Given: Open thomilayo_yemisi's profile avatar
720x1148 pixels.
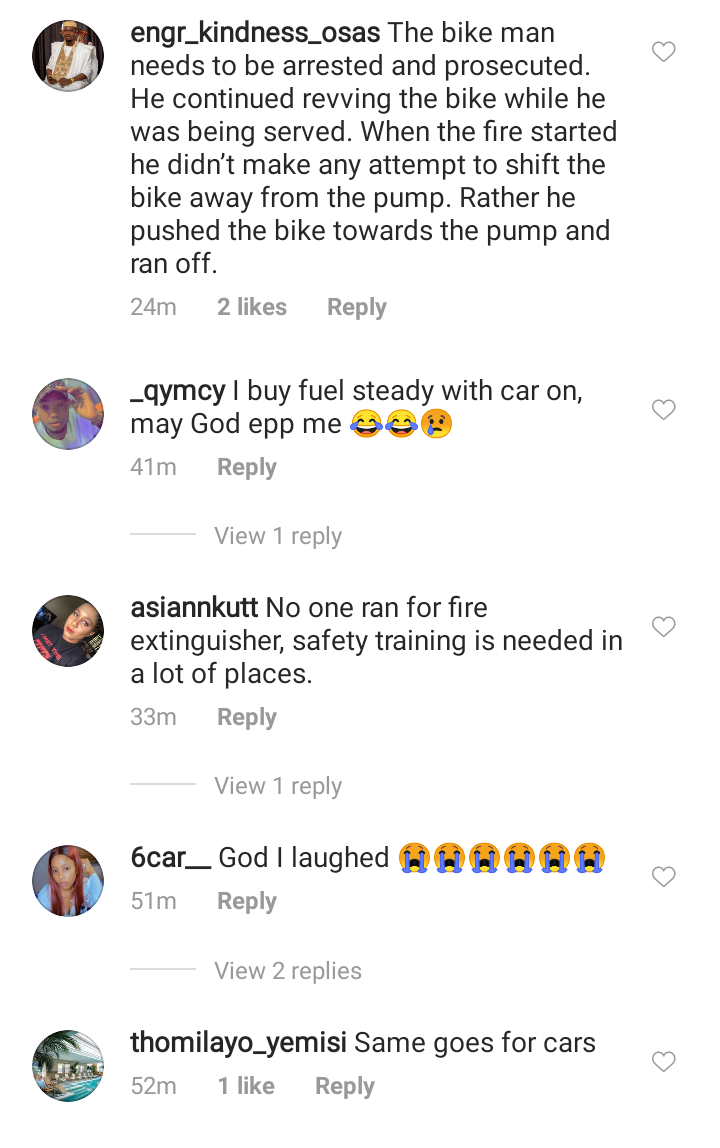Looking at the screenshot, I should click(68, 1065).
